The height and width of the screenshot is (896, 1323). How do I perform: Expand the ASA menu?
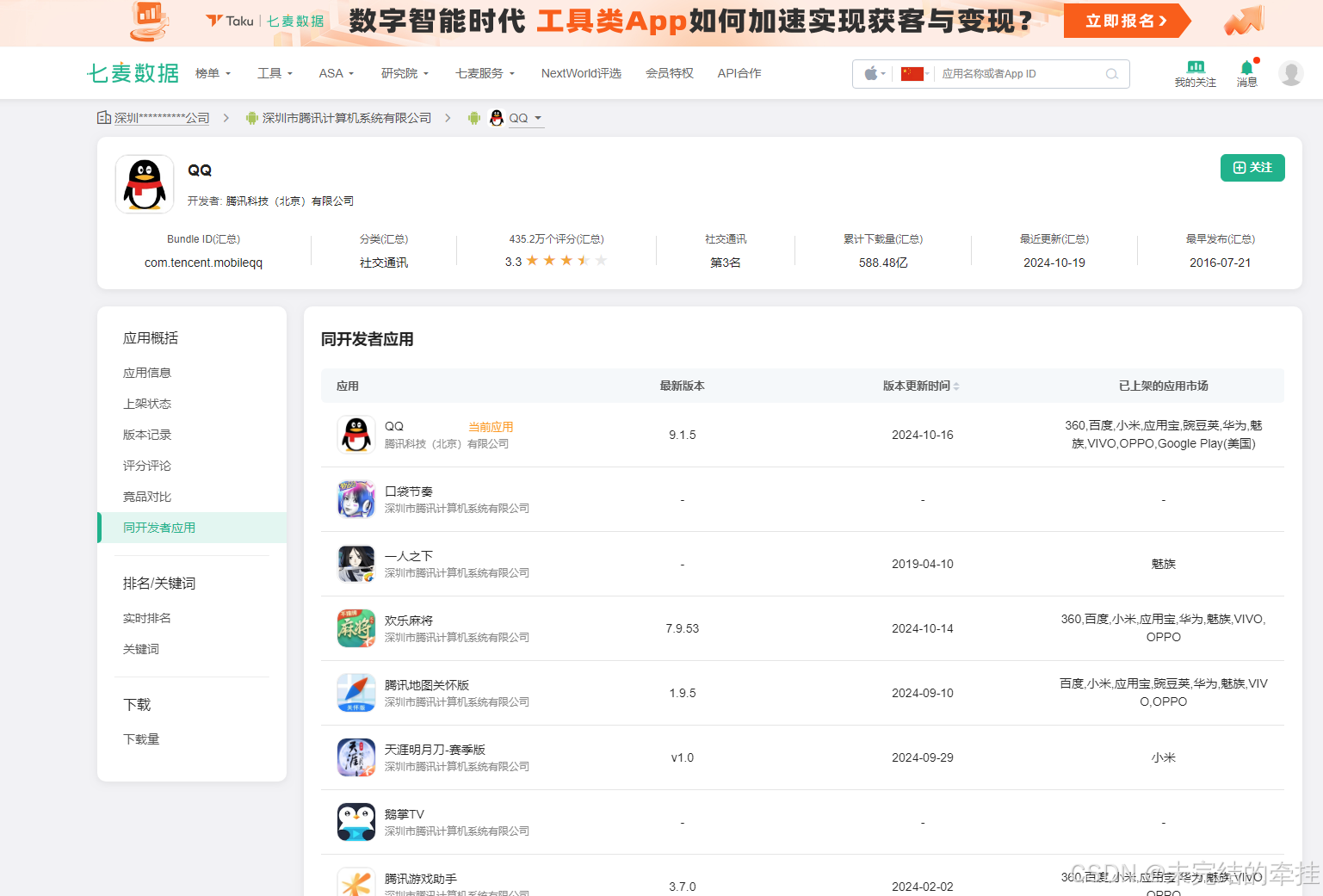point(337,73)
